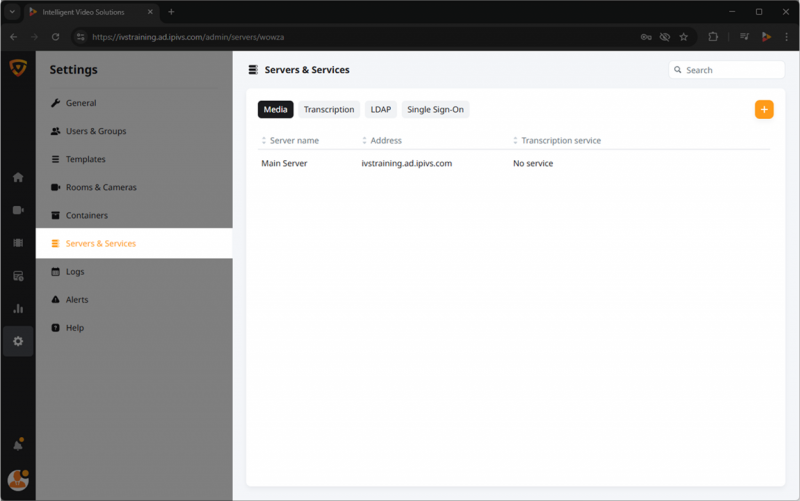
Task: Click the No service cell
Action: [x=533, y=163]
